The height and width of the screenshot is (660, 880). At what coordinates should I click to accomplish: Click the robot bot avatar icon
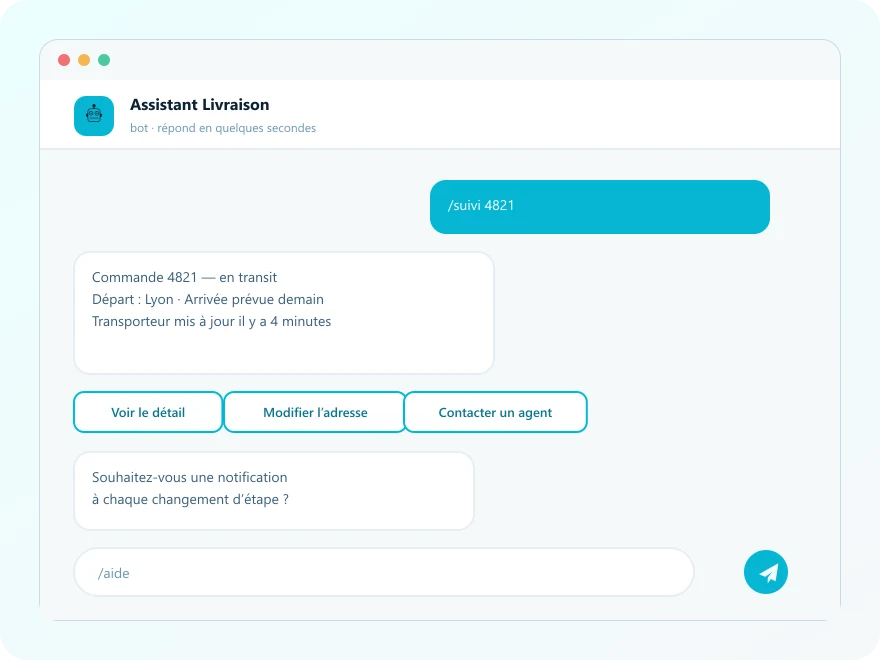pos(94,116)
